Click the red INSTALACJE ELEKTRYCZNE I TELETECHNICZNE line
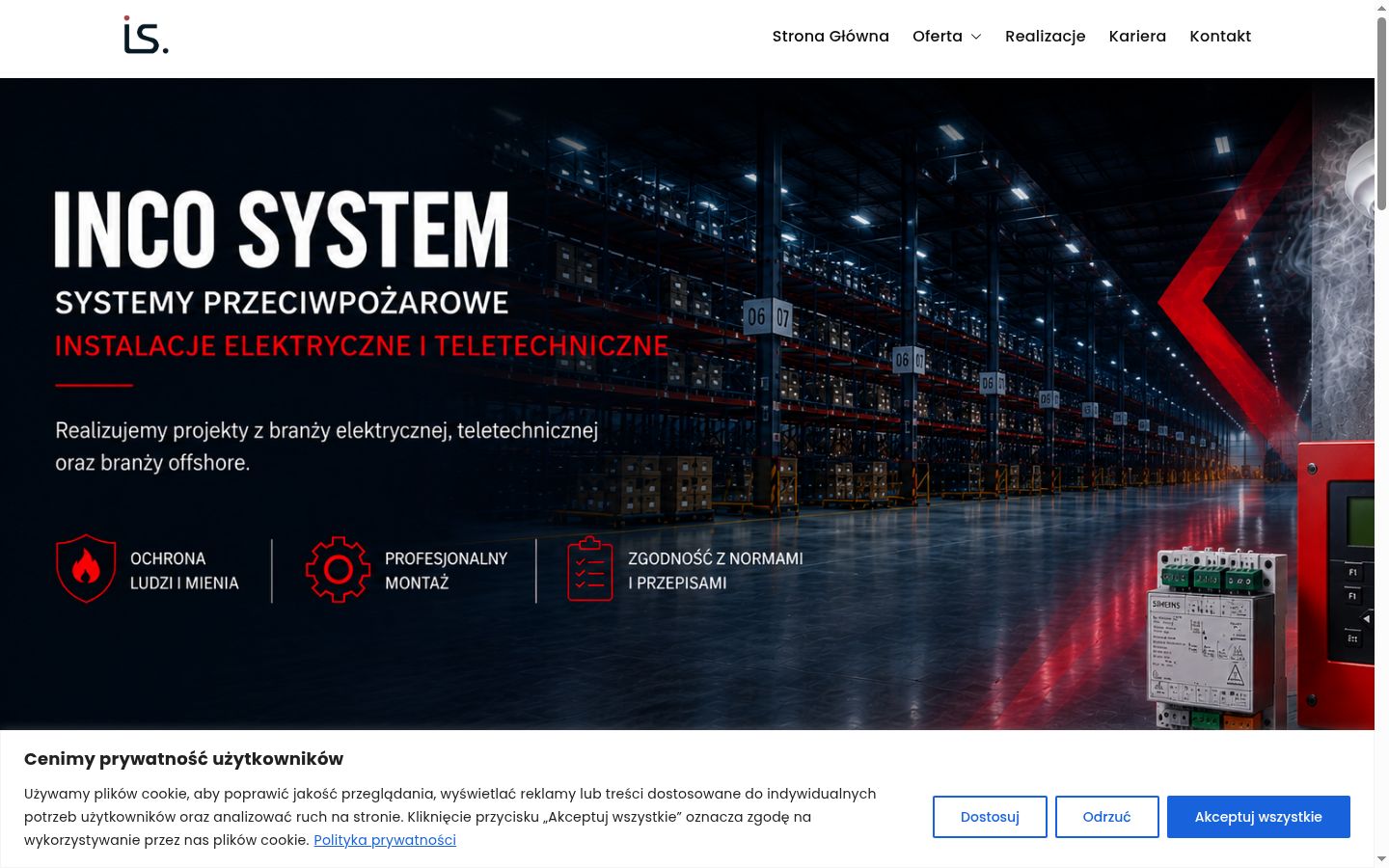 (362, 345)
